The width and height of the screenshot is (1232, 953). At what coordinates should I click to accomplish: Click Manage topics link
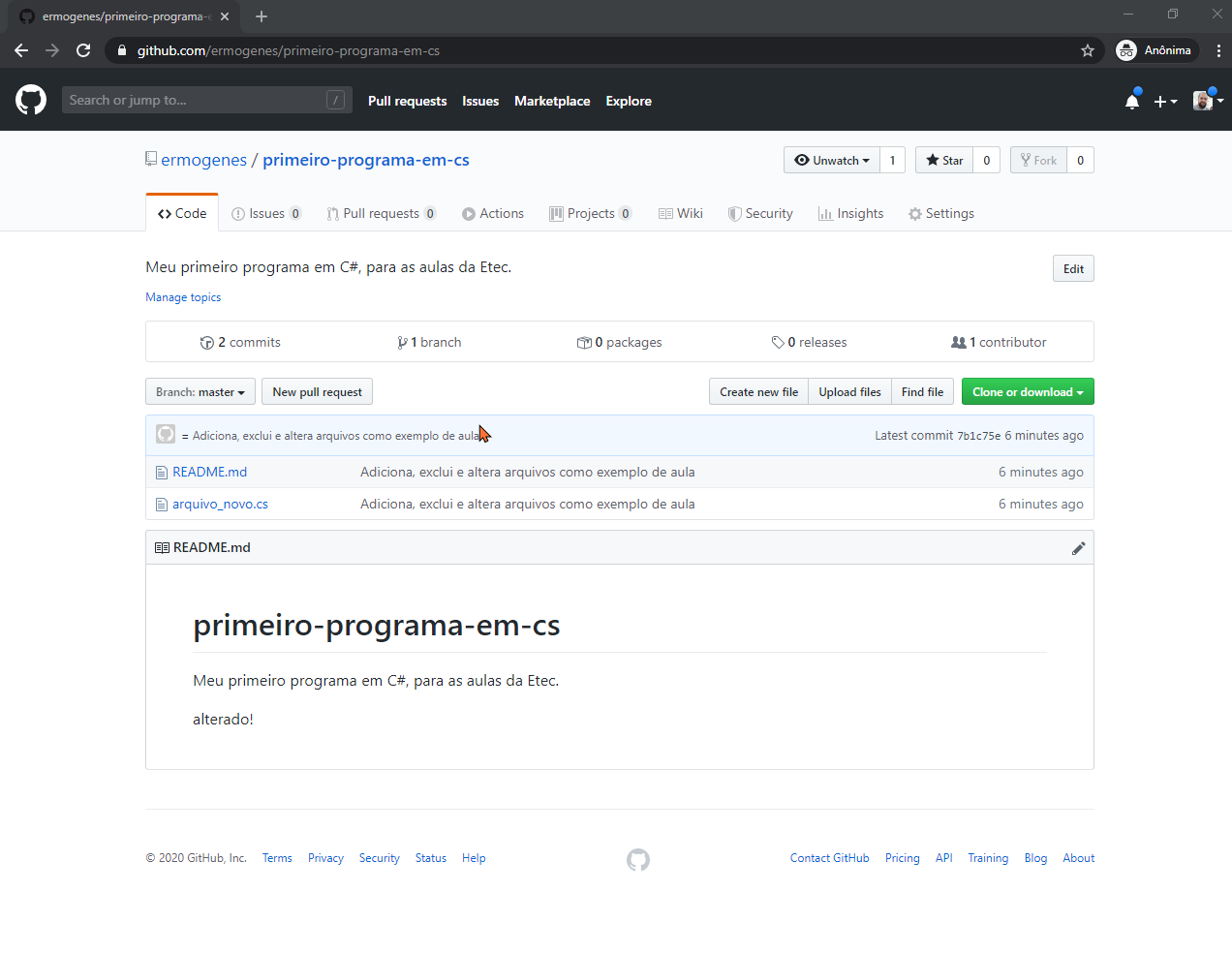183,297
